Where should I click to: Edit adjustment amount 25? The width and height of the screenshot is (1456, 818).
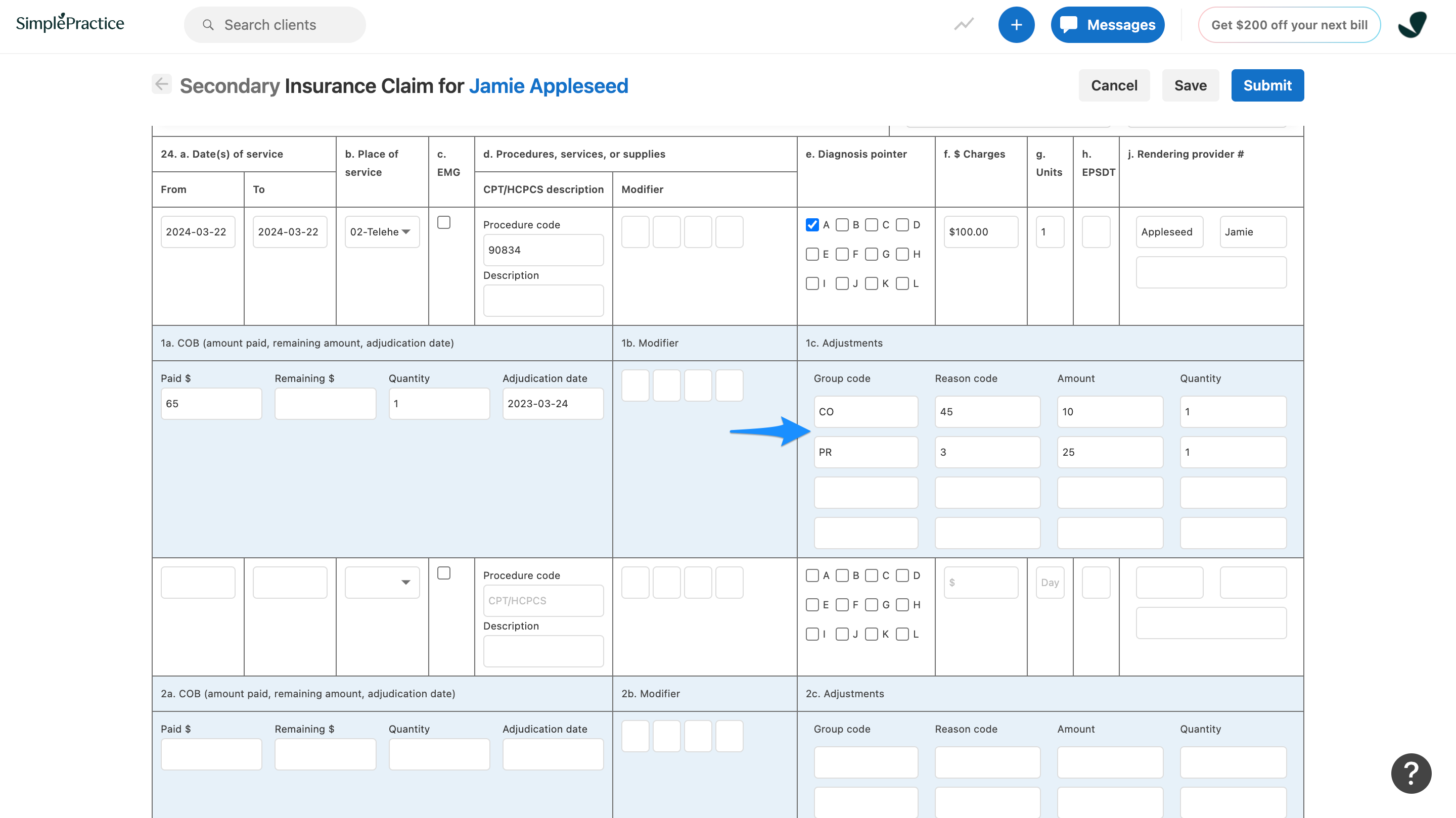pyautogui.click(x=1110, y=452)
